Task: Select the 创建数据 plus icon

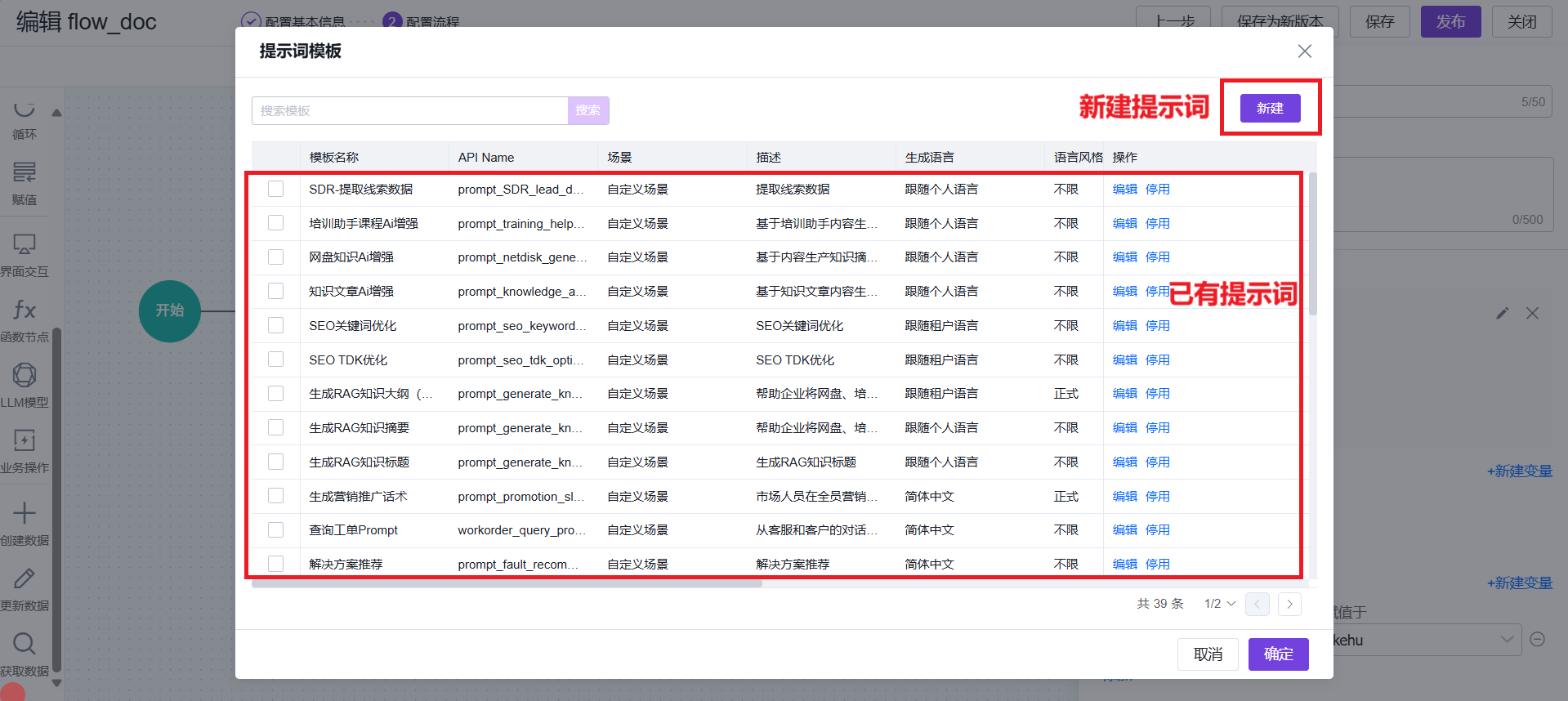Action: [x=25, y=513]
